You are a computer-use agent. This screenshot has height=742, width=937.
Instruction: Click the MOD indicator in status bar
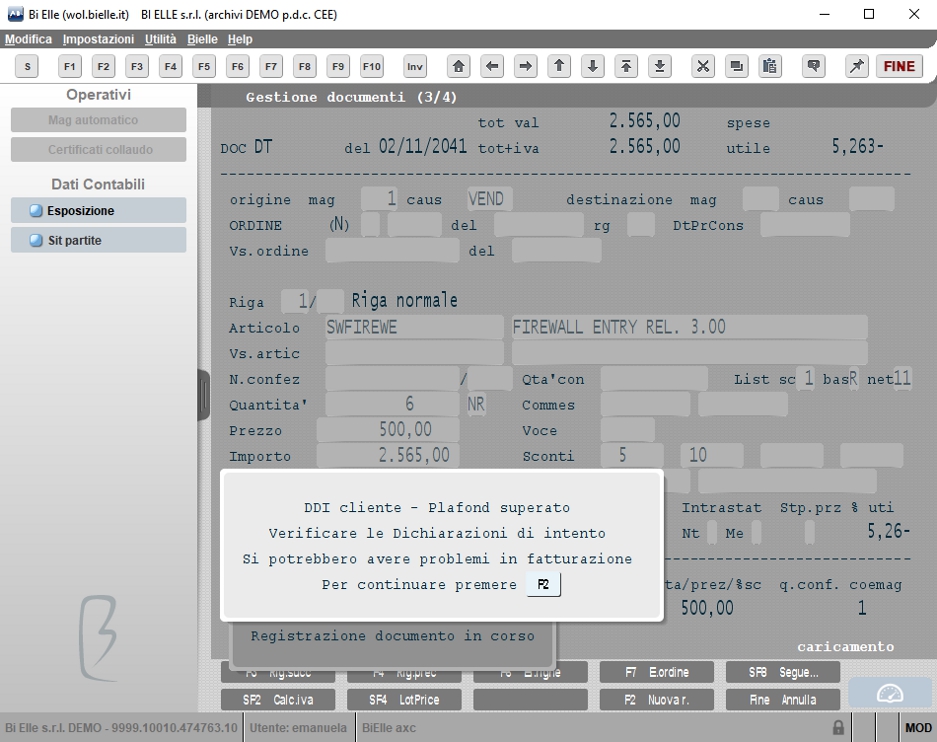click(x=918, y=728)
